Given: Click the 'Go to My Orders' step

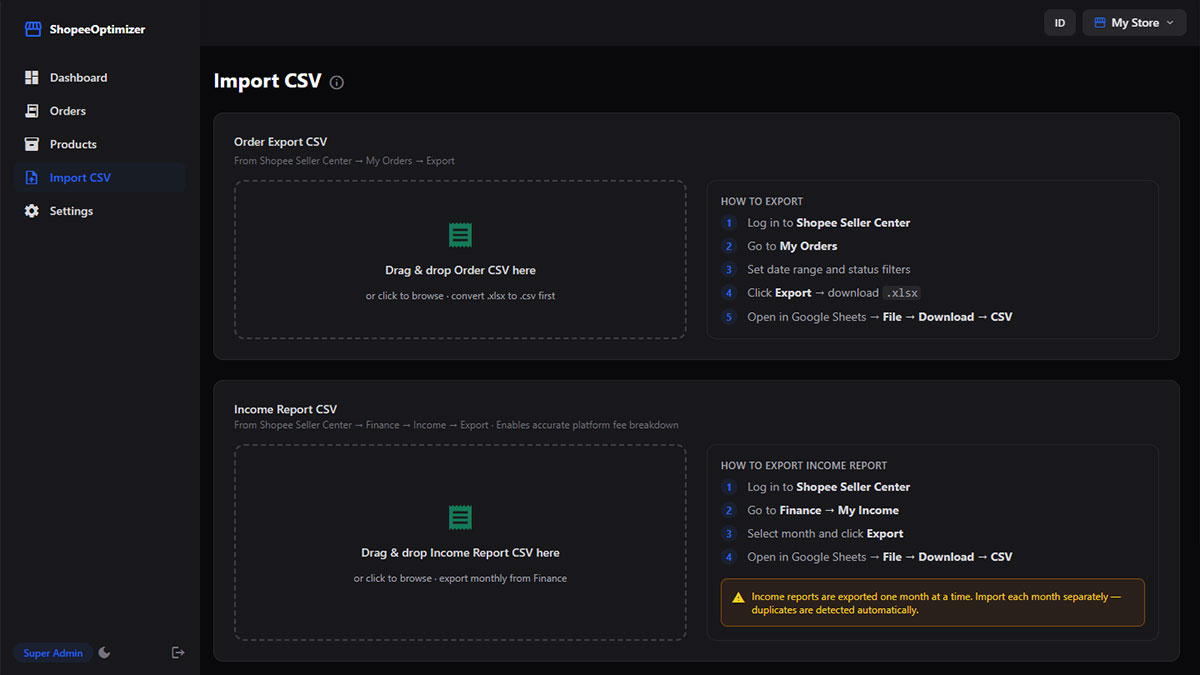Looking at the screenshot, I should pos(792,246).
